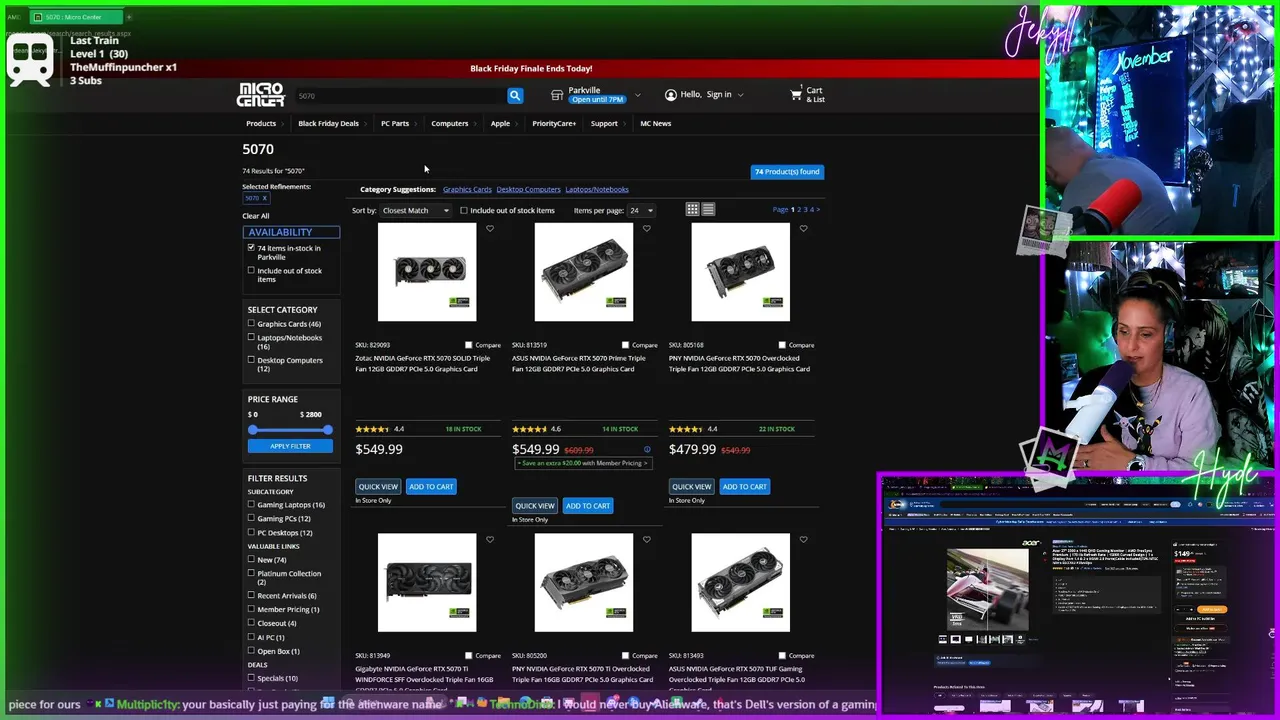Open new browser tab with plus icon

pyautogui.click(x=128, y=17)
